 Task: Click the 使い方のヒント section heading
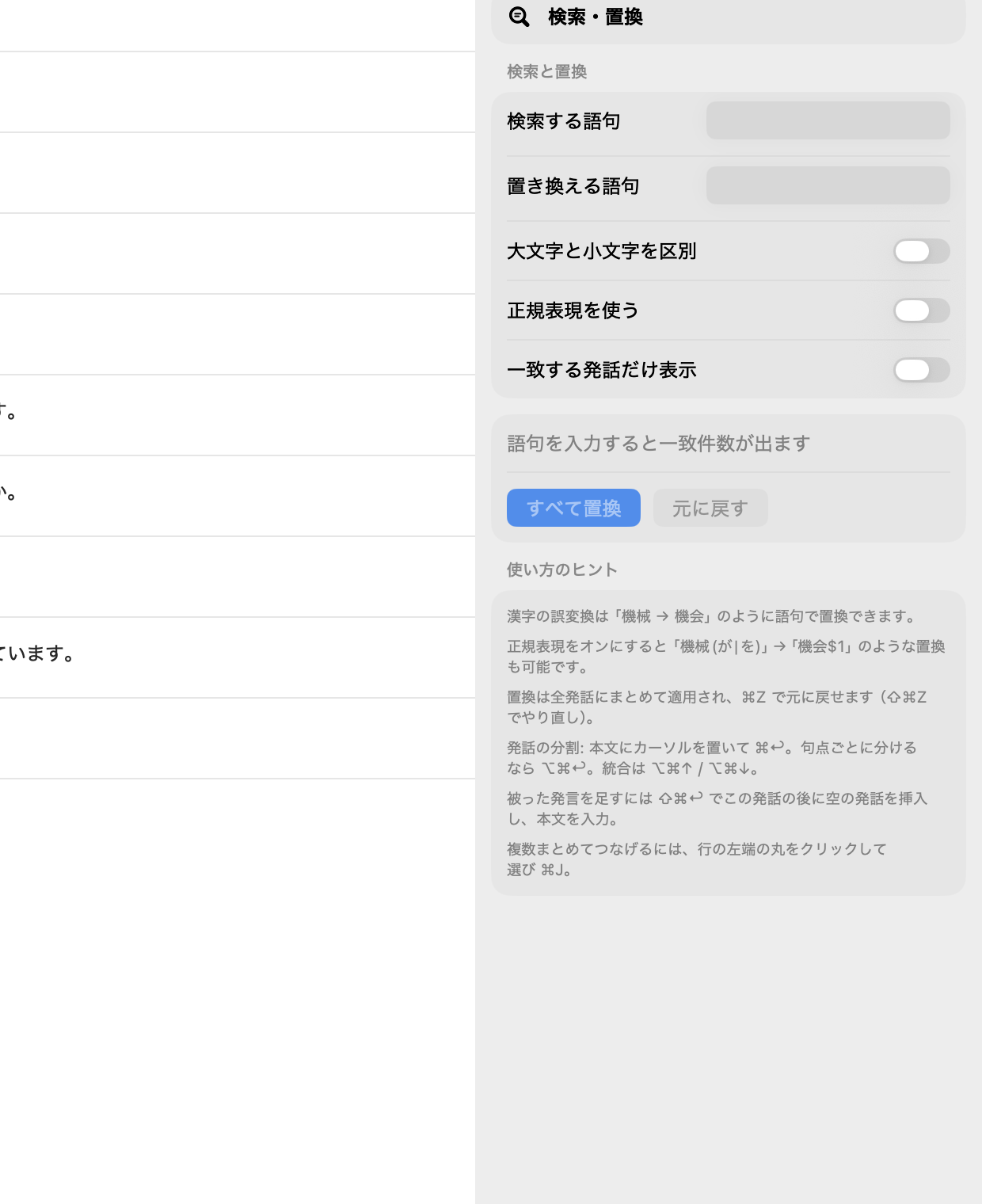[562, 570]
